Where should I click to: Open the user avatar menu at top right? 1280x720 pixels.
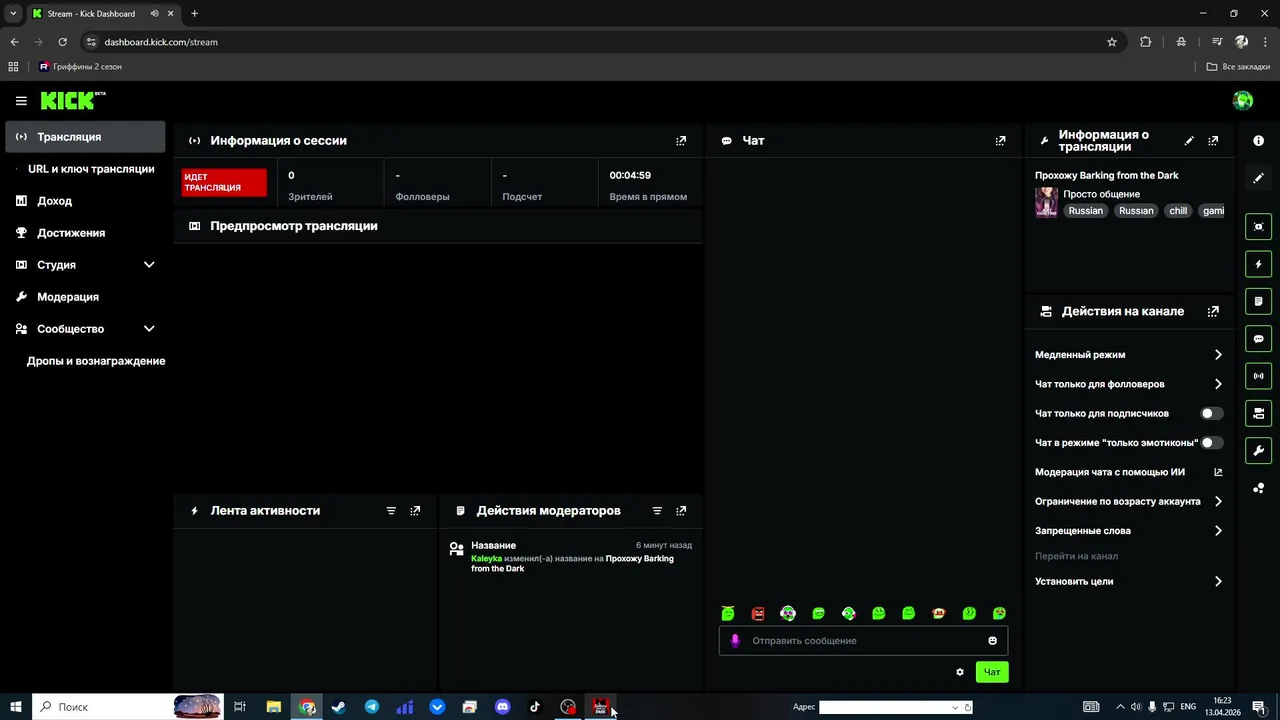1243,100
